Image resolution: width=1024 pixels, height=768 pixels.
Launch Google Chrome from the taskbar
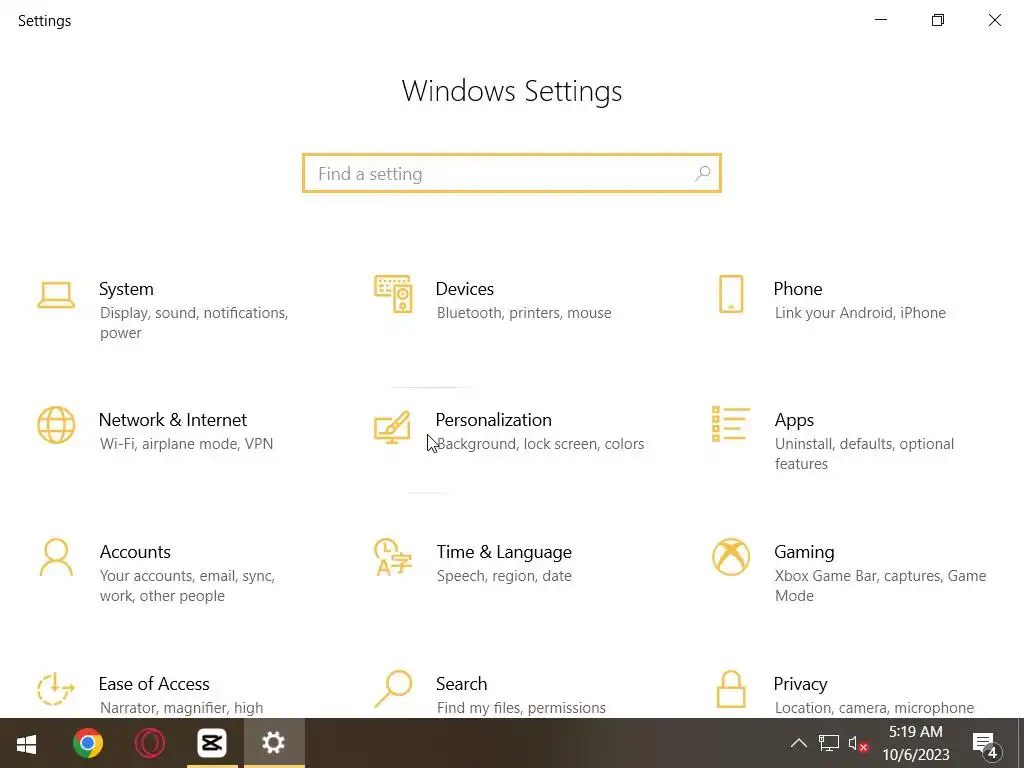[x=88, y=743]
